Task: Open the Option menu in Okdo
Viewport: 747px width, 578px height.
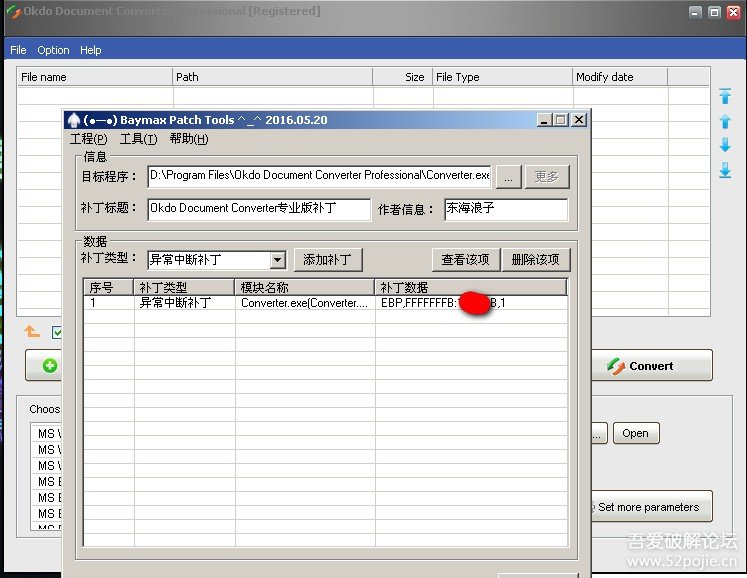Action: point(53,50)
